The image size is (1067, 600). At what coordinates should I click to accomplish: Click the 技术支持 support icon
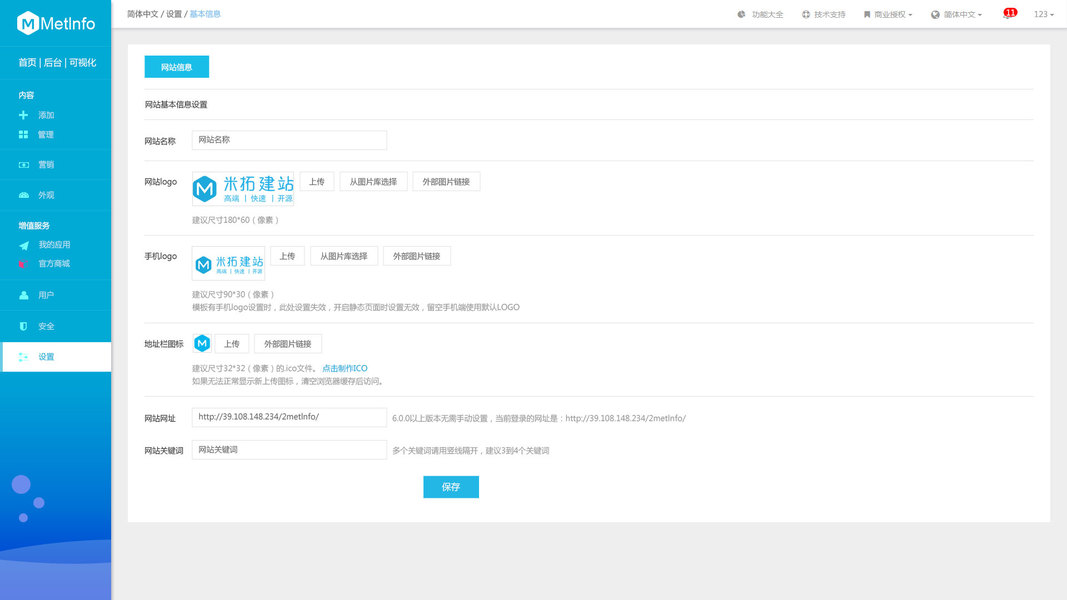click(x=806, y=14)
